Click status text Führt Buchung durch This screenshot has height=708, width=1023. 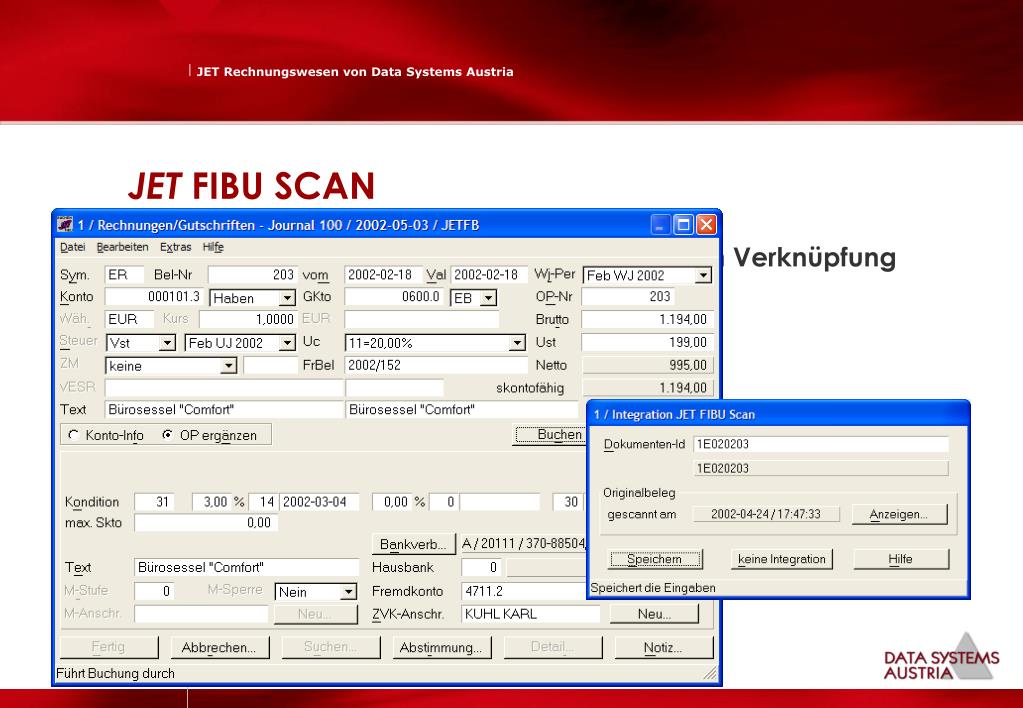click(115, 673)
